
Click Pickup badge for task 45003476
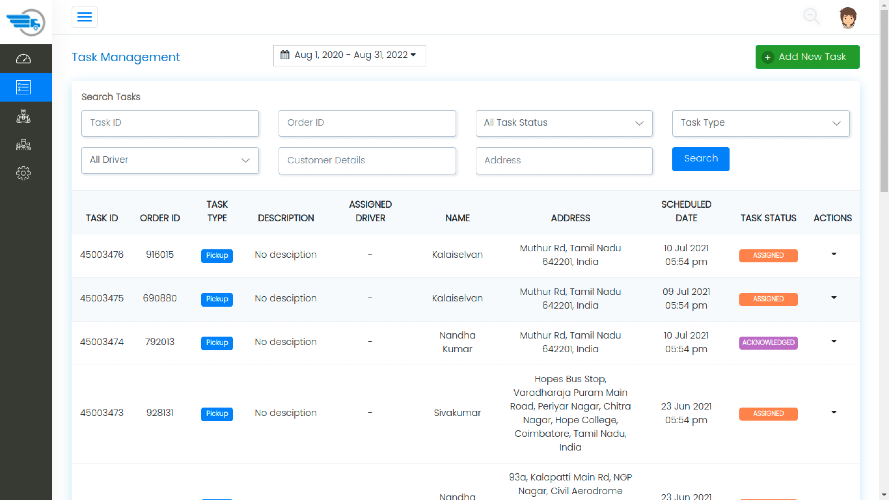click(x=217, y=256)
